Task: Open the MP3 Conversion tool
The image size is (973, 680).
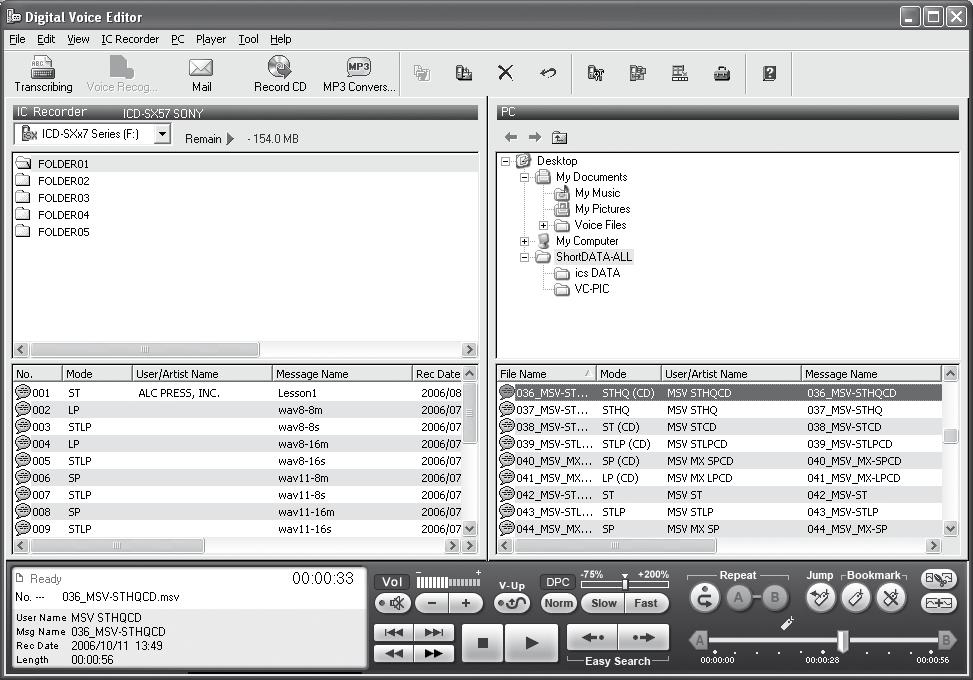Action: click(359, 74)
